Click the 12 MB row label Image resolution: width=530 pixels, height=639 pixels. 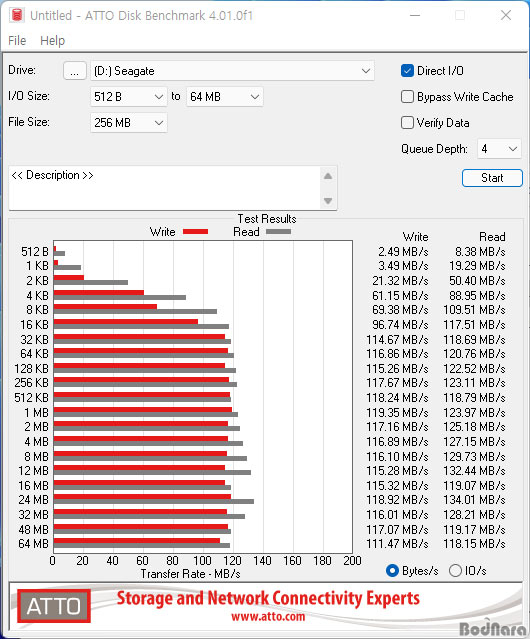pyautogui.click(x=34, y=471)
